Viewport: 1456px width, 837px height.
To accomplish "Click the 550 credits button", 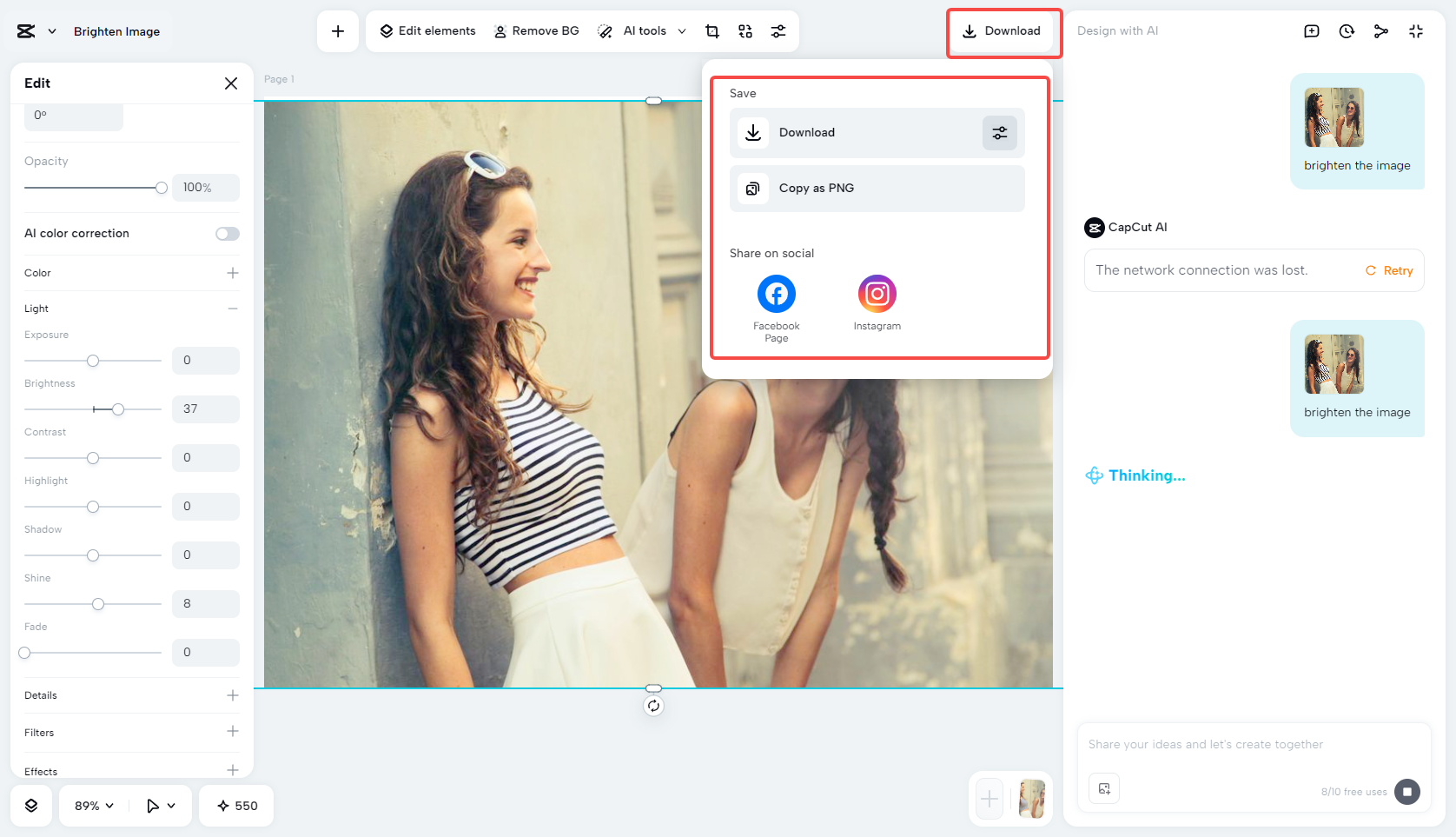I will point(236,806).
